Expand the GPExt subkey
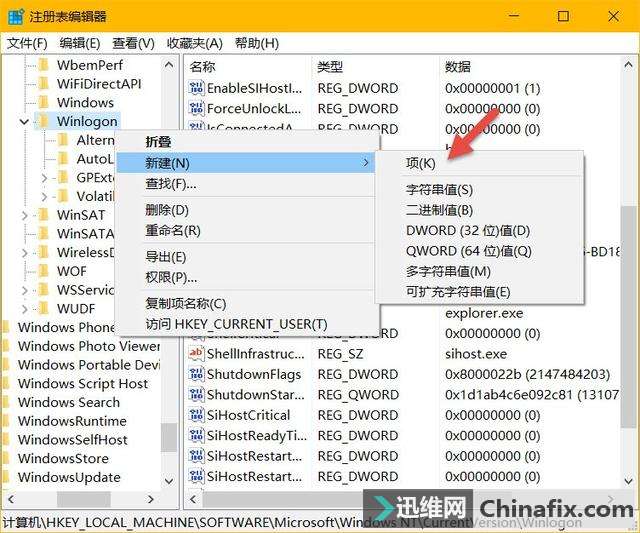Viewport: 640px width, 533px height. coord(44,178)
